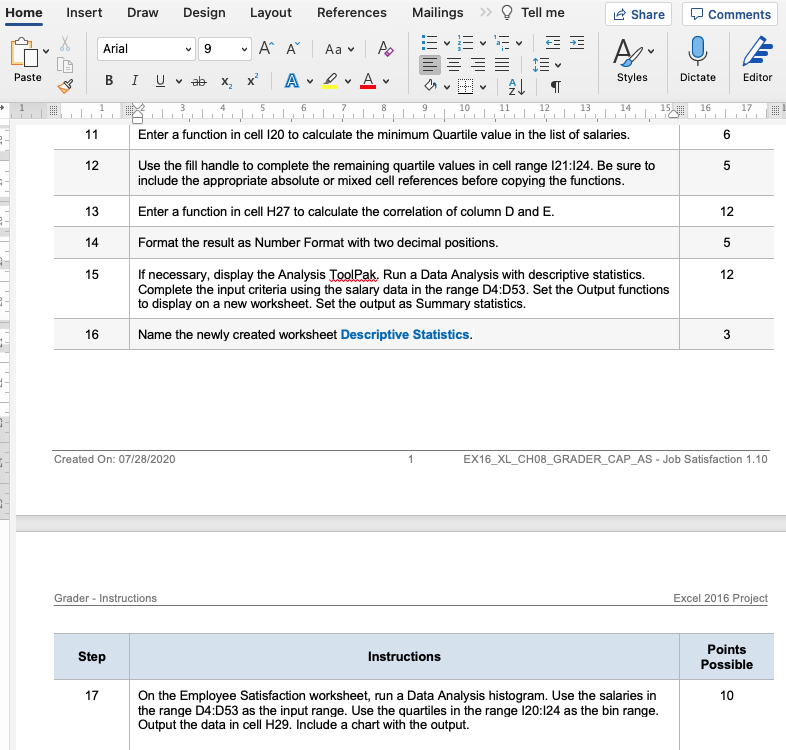
Task: Click footer text Created On: 07/28/2020
Action: 115,459
